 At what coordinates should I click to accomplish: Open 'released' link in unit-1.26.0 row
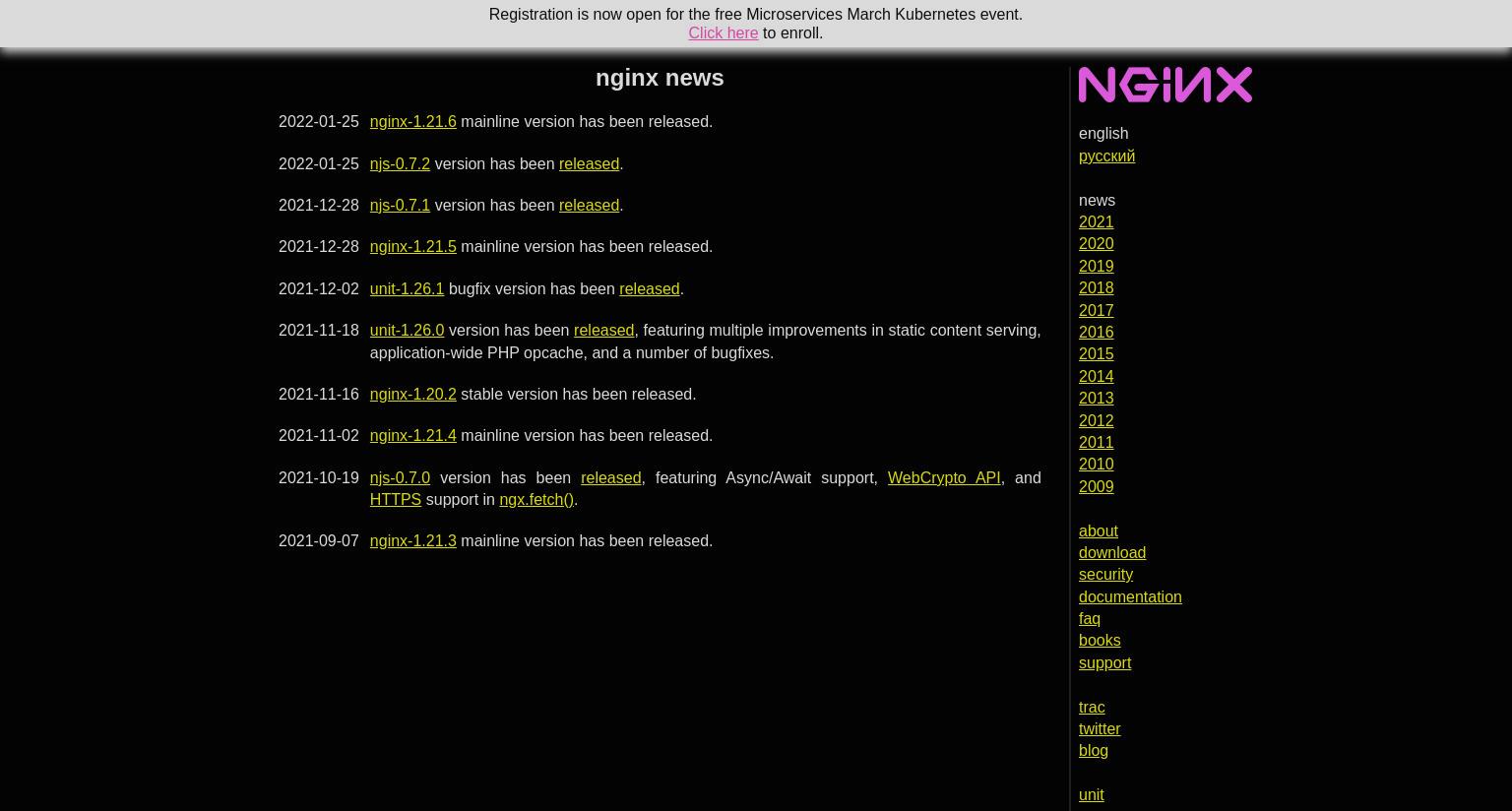(603, 330)
